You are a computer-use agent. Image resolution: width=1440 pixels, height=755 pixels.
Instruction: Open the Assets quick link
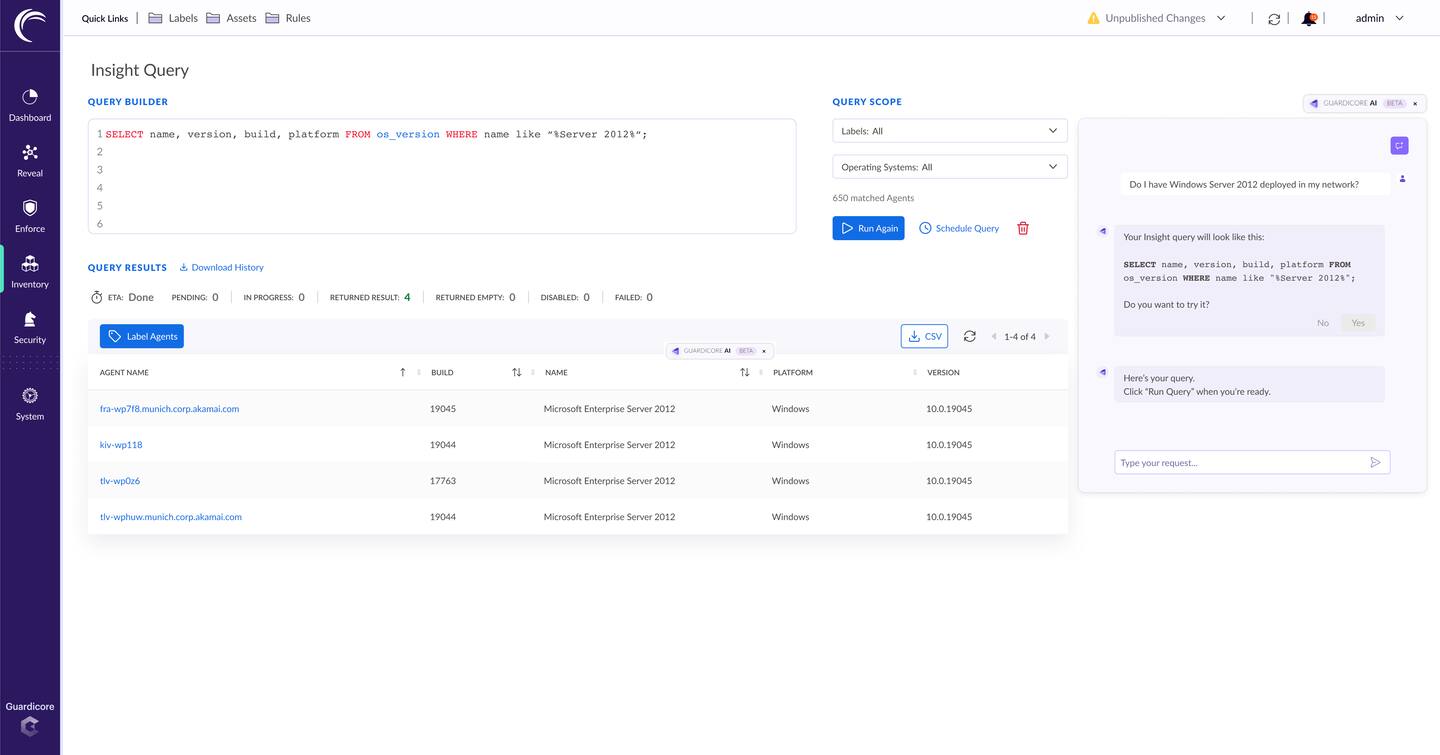click(231, 18)
